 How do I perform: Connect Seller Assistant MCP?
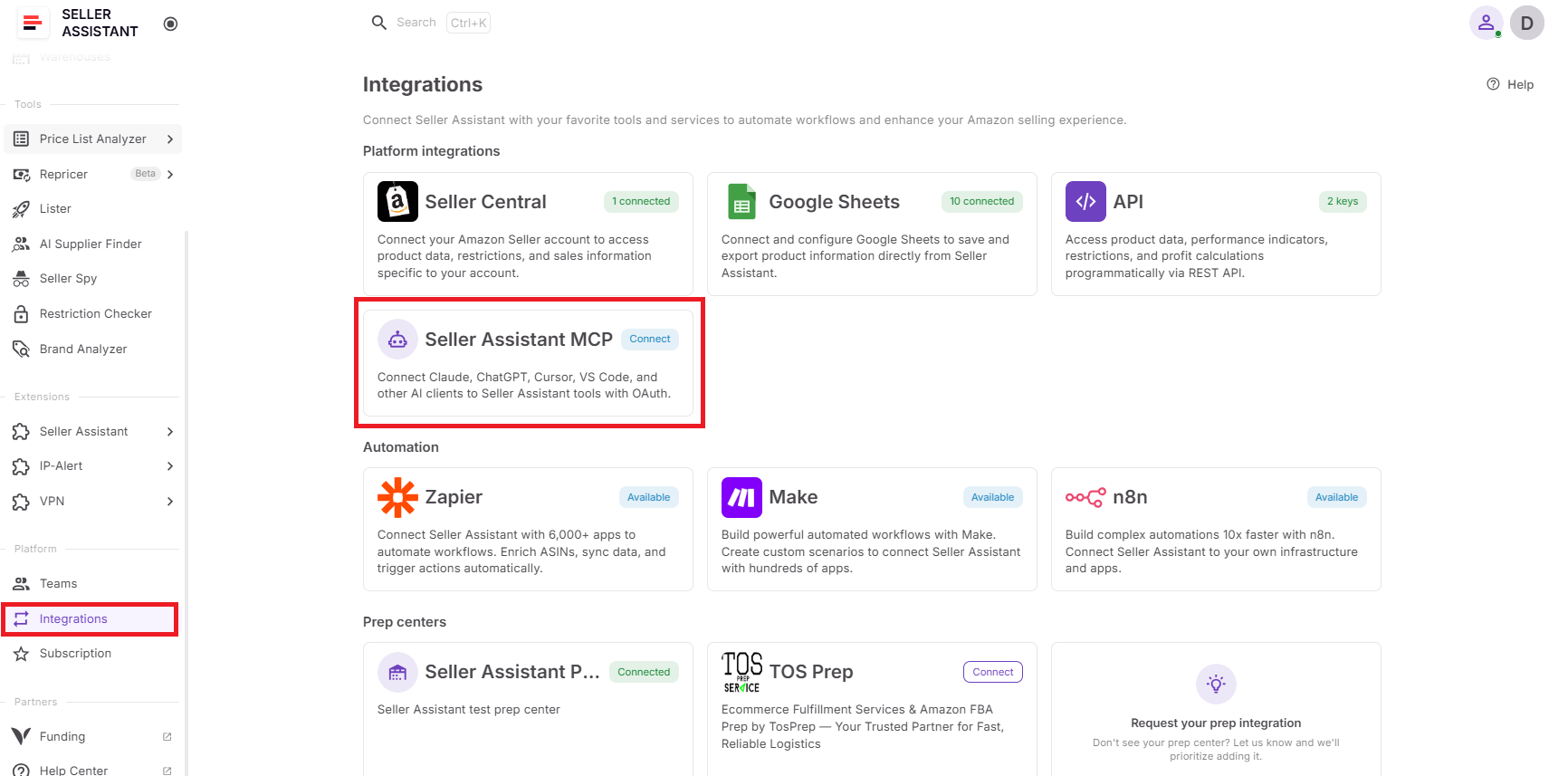[650, 340]
